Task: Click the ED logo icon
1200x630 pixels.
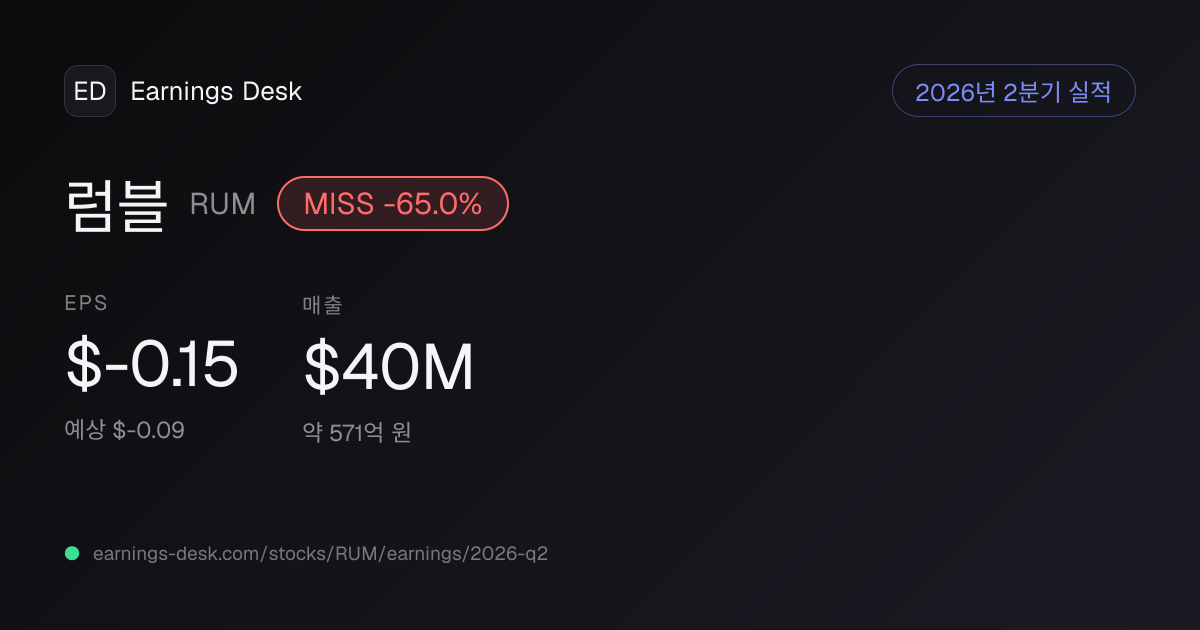Action: (x=90, y=91)
